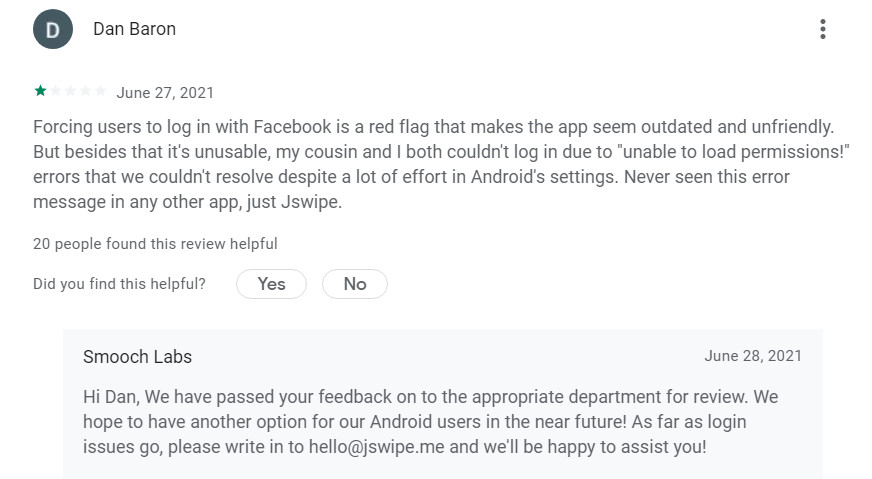
Task: Click the third grey rating star
Action: point(70,91)
